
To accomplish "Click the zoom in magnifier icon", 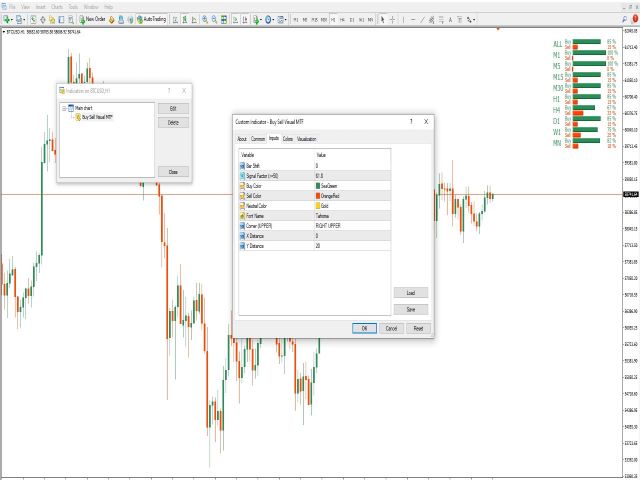I will tap(205, 19).
